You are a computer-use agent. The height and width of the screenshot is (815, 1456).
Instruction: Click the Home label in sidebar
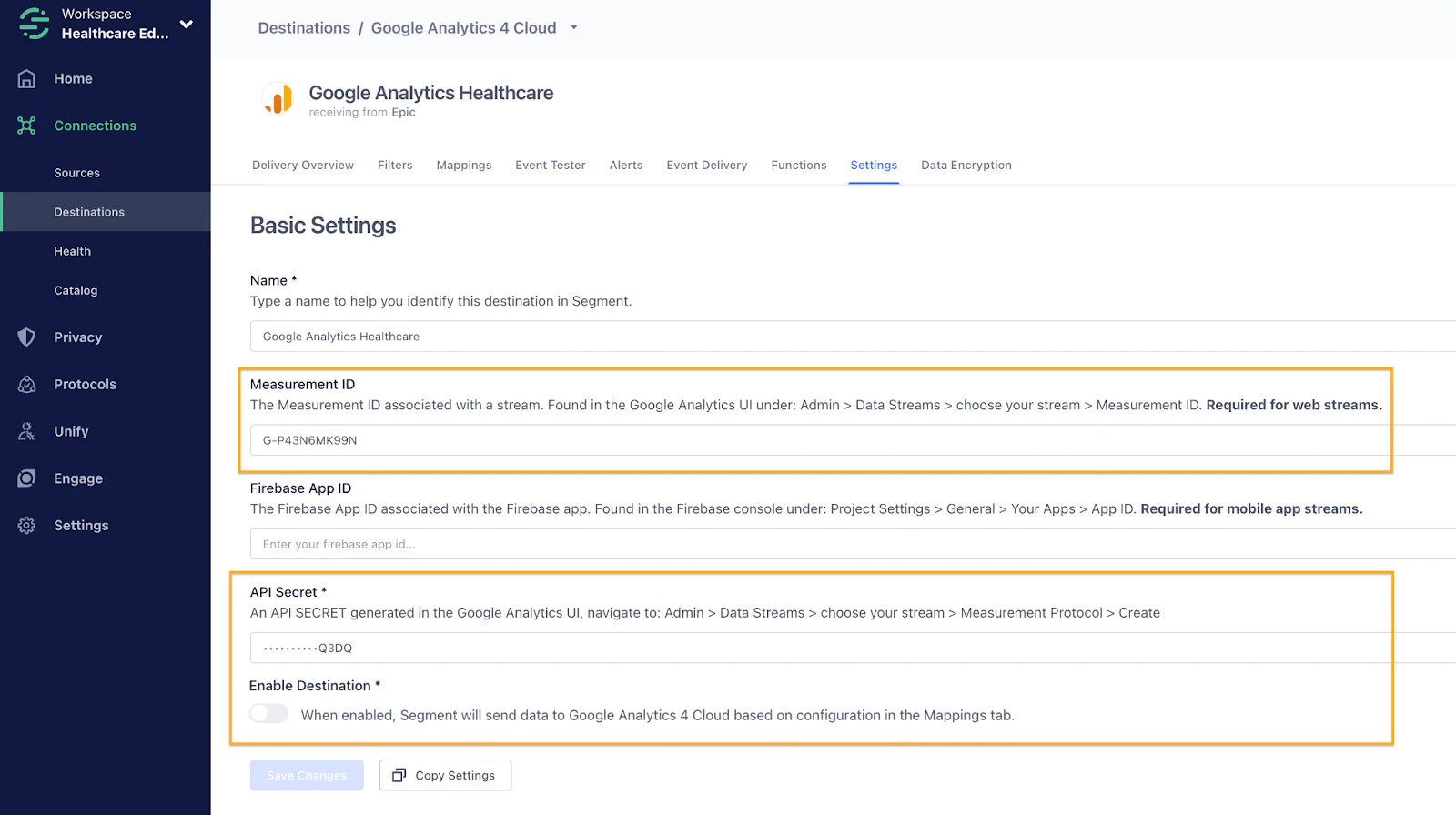point(73,79)
